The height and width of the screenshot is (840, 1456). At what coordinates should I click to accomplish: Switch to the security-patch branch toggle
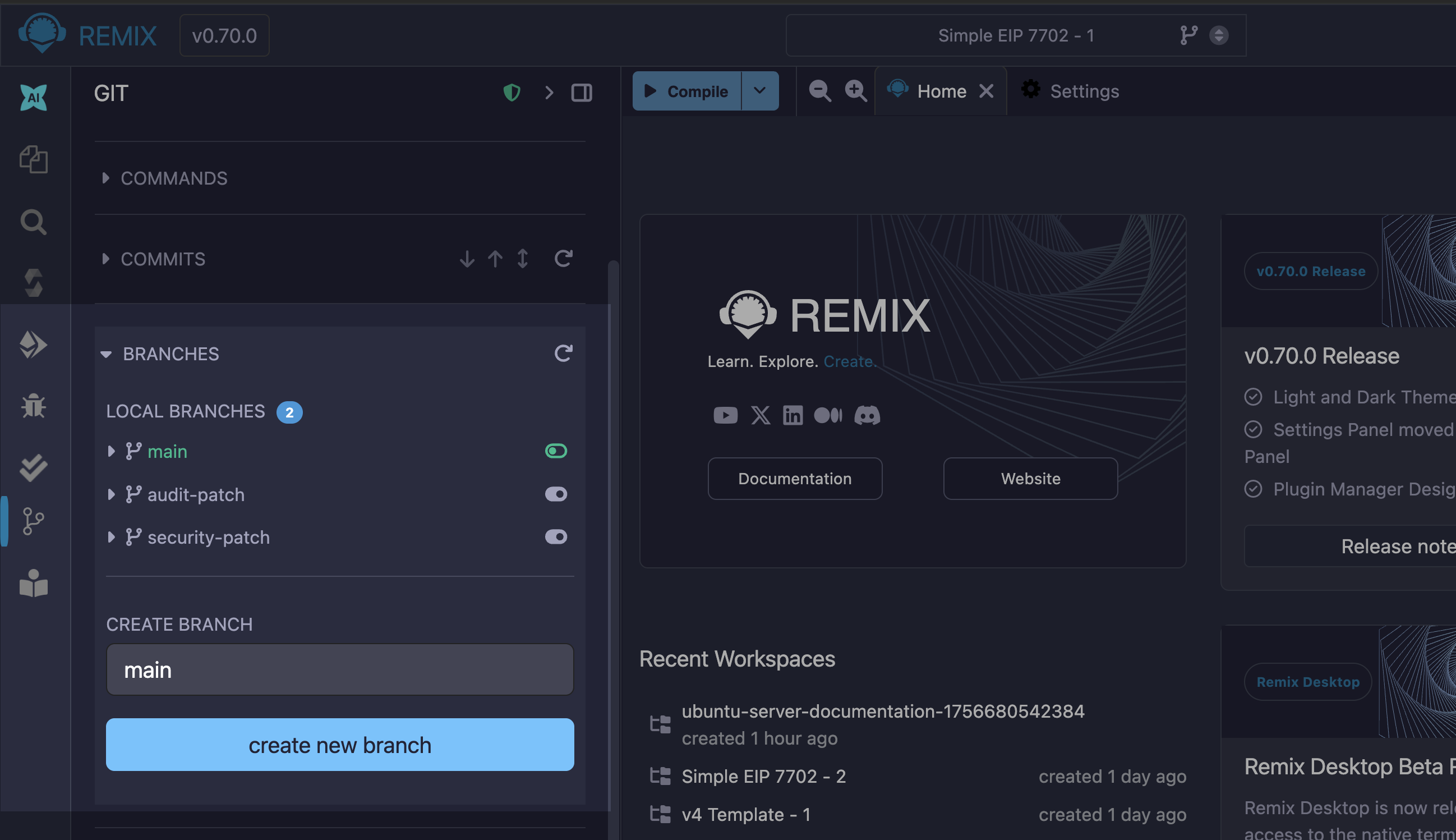coord(556,536)
